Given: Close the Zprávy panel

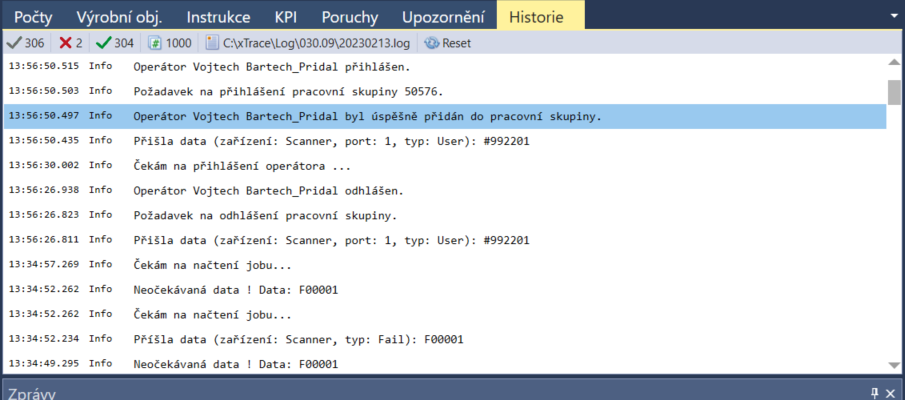Looking at the screenshot, I should click(x=893, y=392).
